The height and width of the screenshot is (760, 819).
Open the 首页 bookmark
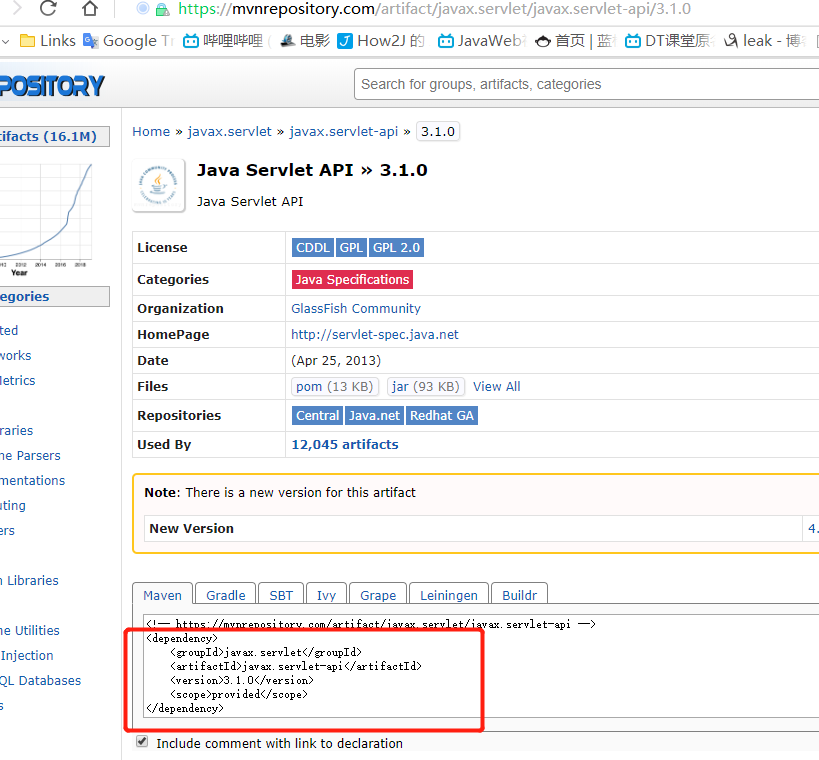pyautogui.click(x=576, y=41)
